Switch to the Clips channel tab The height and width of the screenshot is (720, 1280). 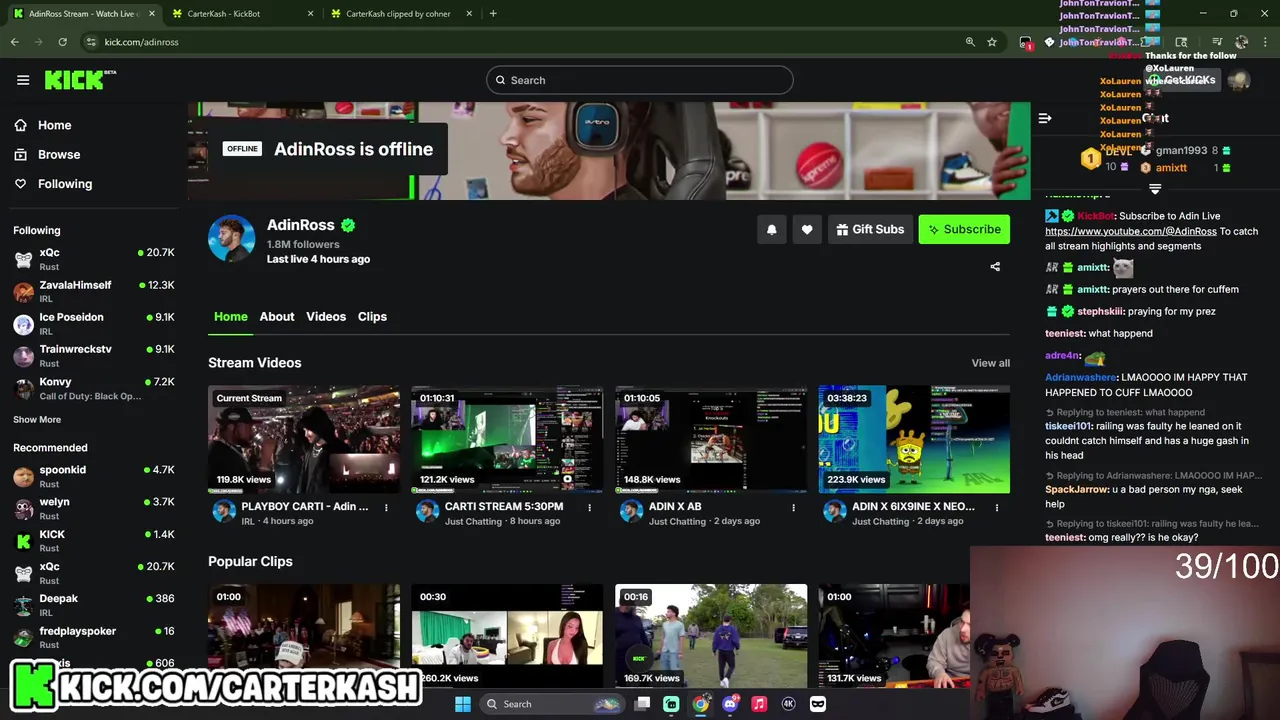[x=372, y=316]
